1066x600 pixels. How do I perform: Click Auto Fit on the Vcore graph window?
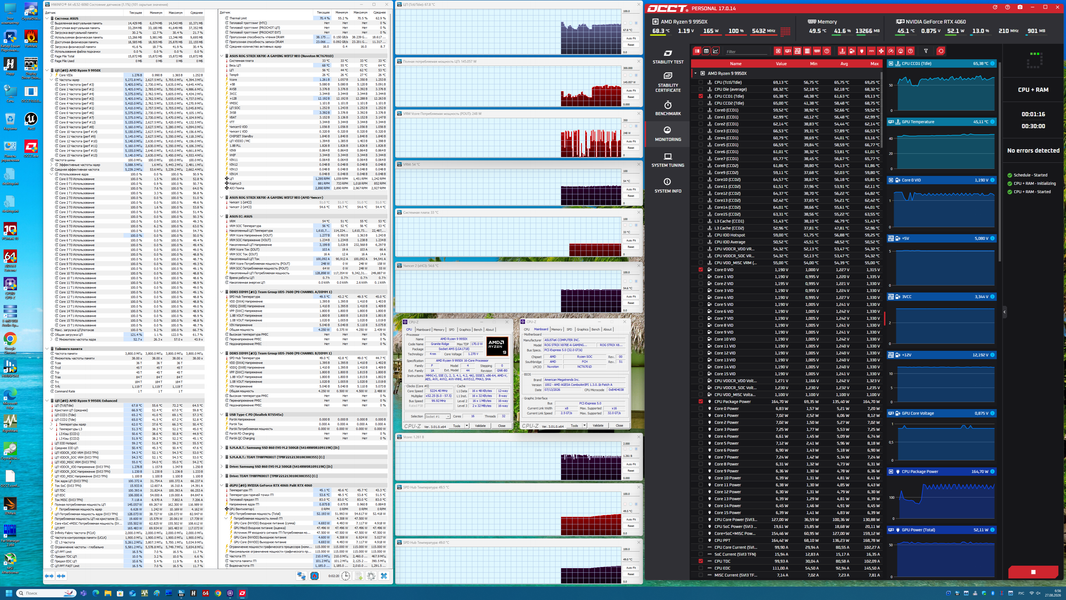[x=631, y=465]
